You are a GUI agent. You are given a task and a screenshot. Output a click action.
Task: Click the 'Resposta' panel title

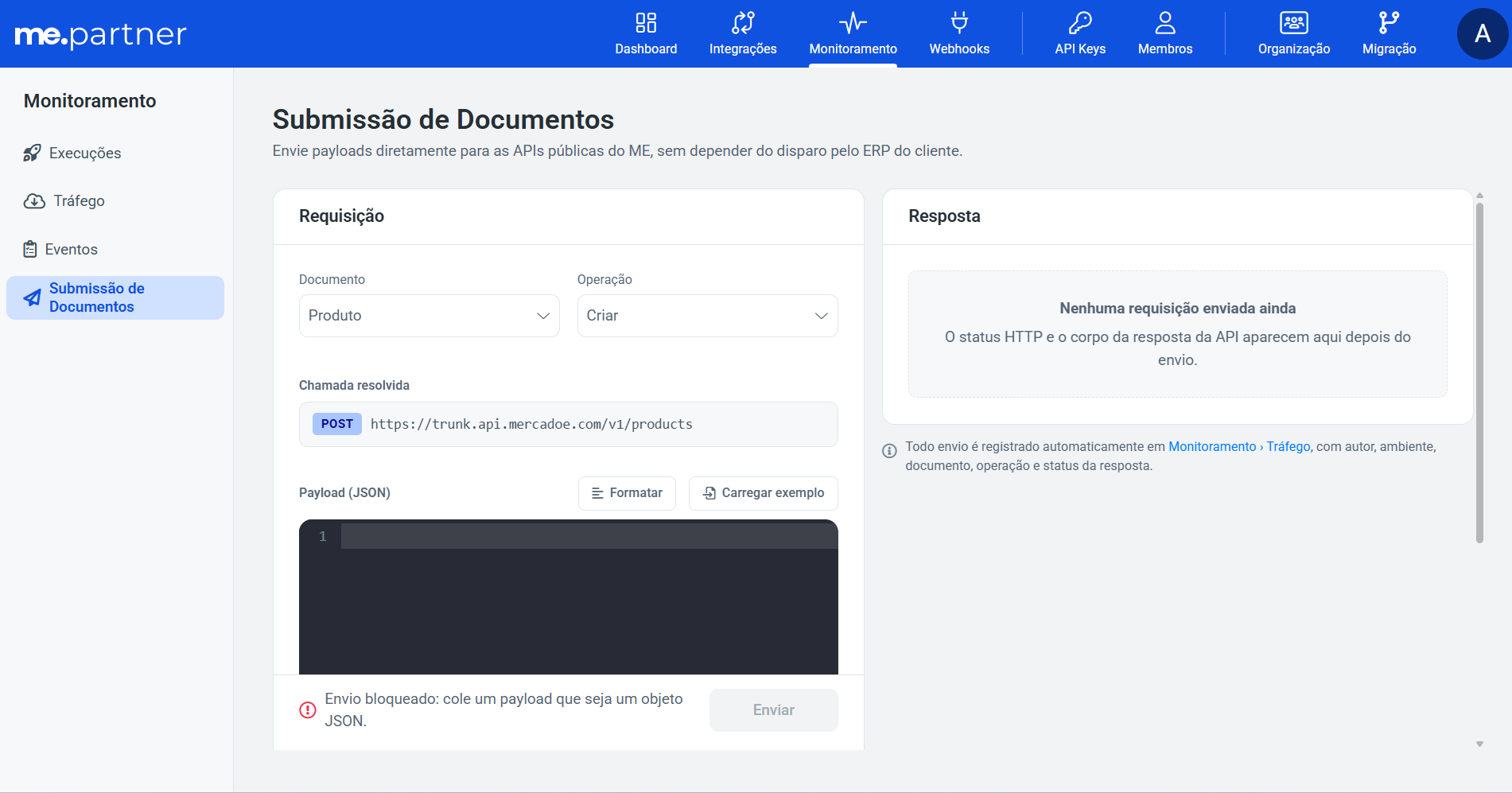coord(944,216)
